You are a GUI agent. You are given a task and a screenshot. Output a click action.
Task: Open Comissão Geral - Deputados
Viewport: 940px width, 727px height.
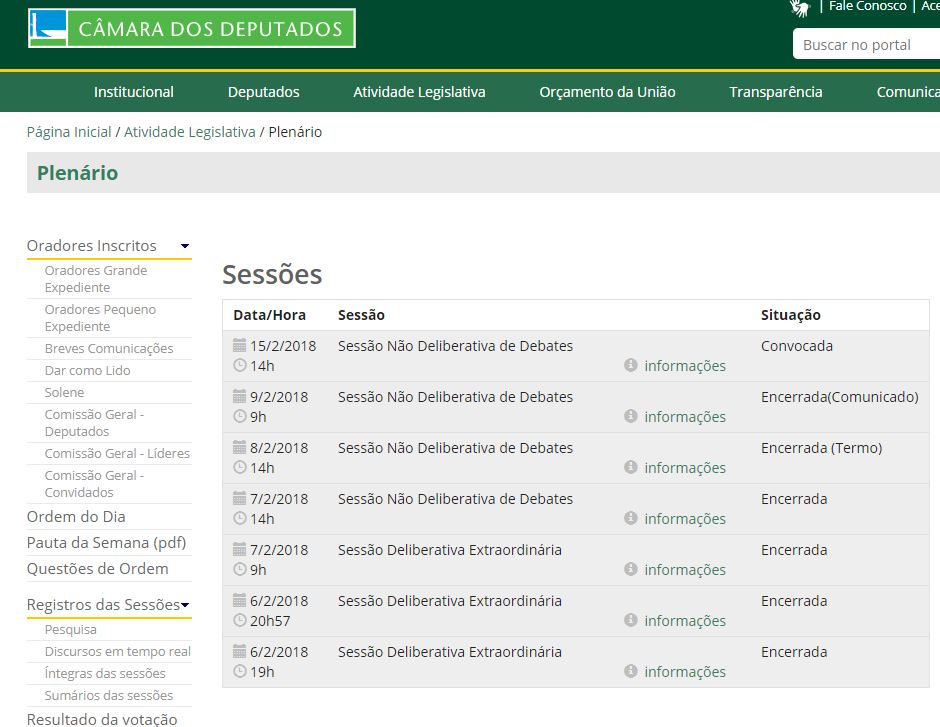coord(94,423)
